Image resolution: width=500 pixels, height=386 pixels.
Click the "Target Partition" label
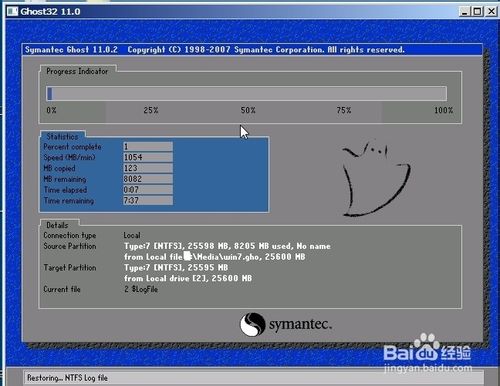pos(70,268)
